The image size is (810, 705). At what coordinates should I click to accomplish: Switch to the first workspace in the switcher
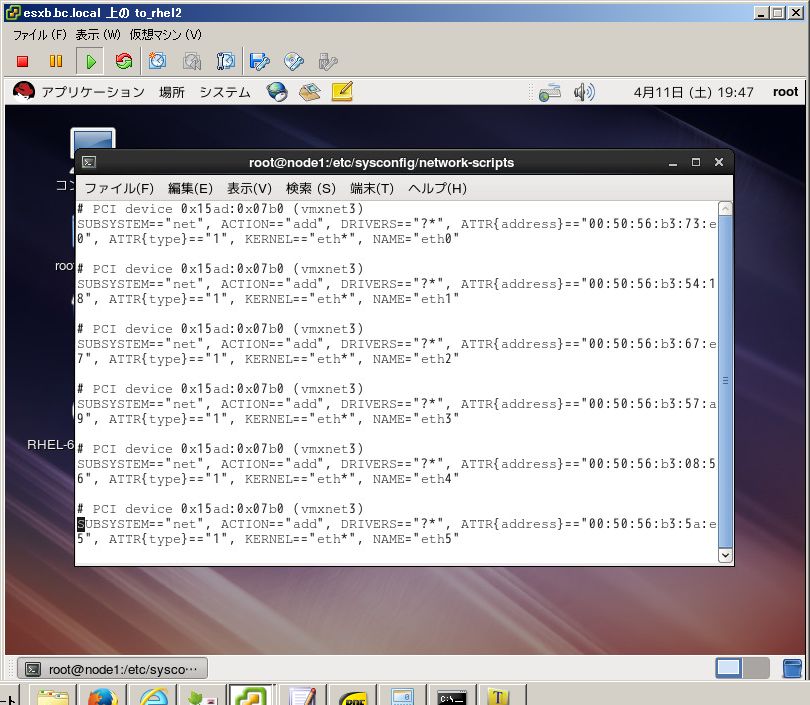(728, 668)
